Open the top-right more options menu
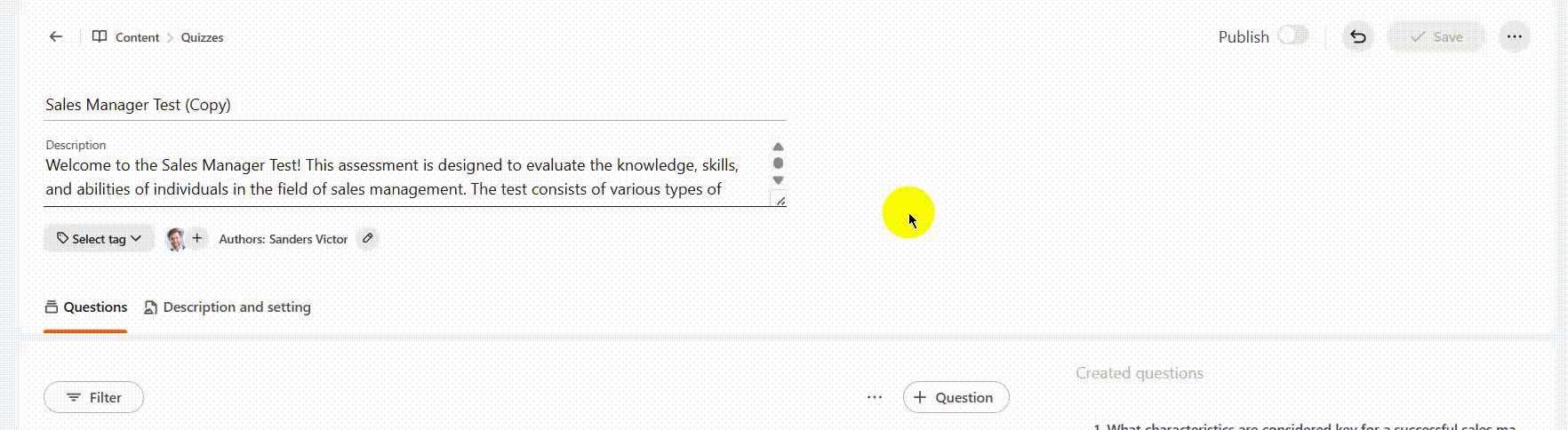The width and height of the screenshot is (1568, 430). tap(1514, 37)
